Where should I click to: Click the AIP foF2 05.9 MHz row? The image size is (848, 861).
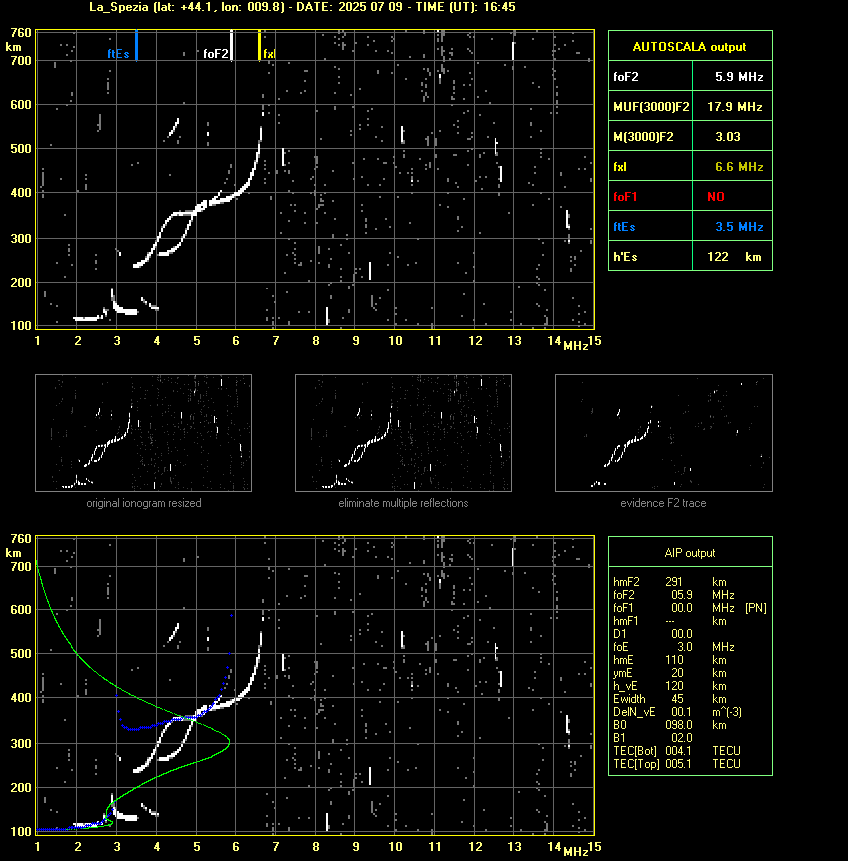coord(674,595)
